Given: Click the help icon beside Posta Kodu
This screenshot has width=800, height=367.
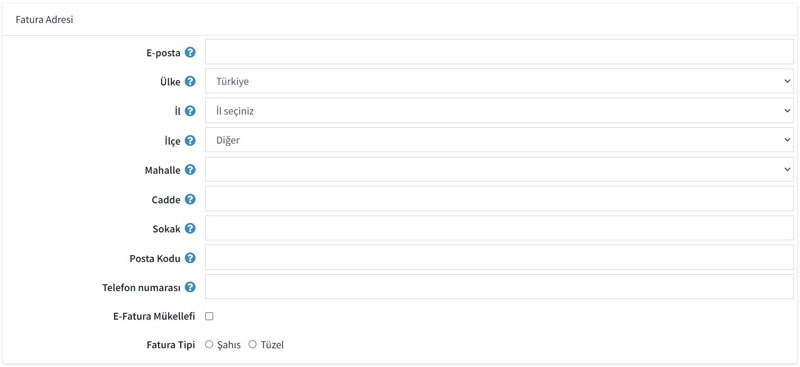Looking at the screenshot, I should [x=190, y=258].
